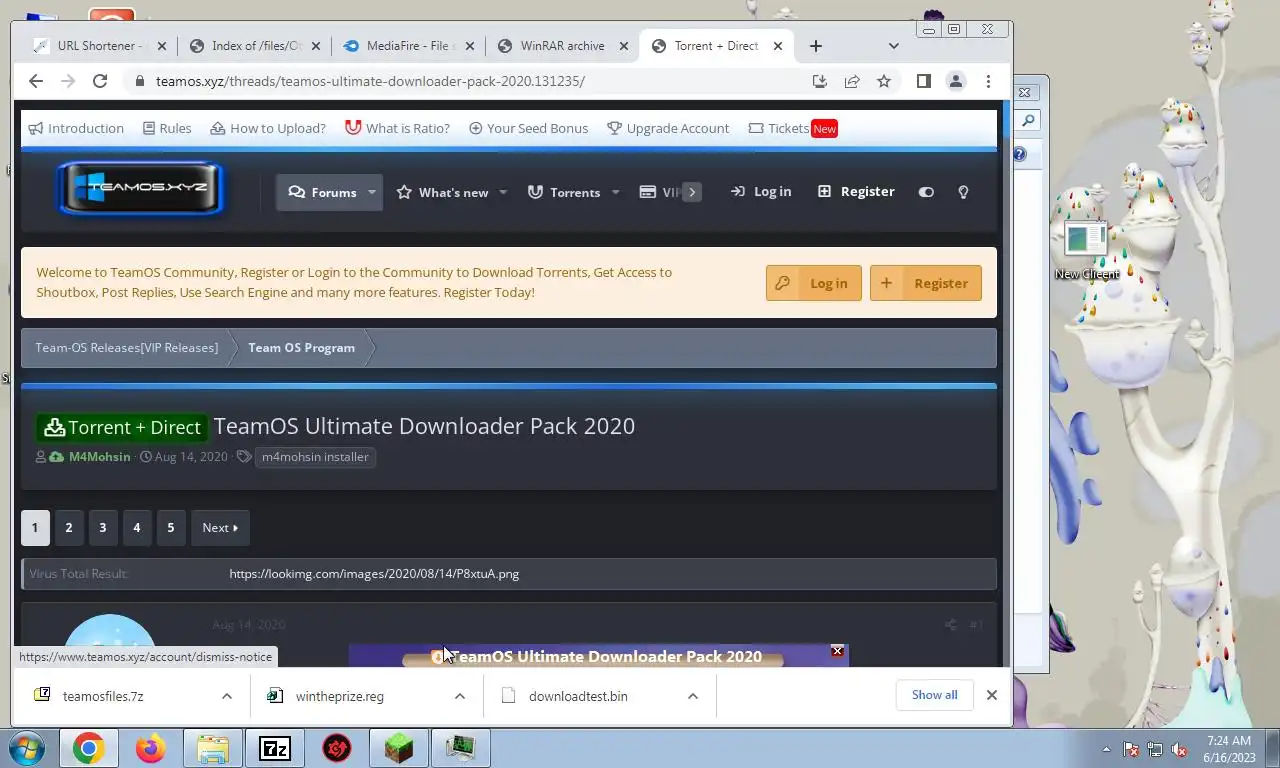This screenshot has width=1280, height=768.
Task: Click the m4mohsin installer tag
Action: (x=315, y=457)
